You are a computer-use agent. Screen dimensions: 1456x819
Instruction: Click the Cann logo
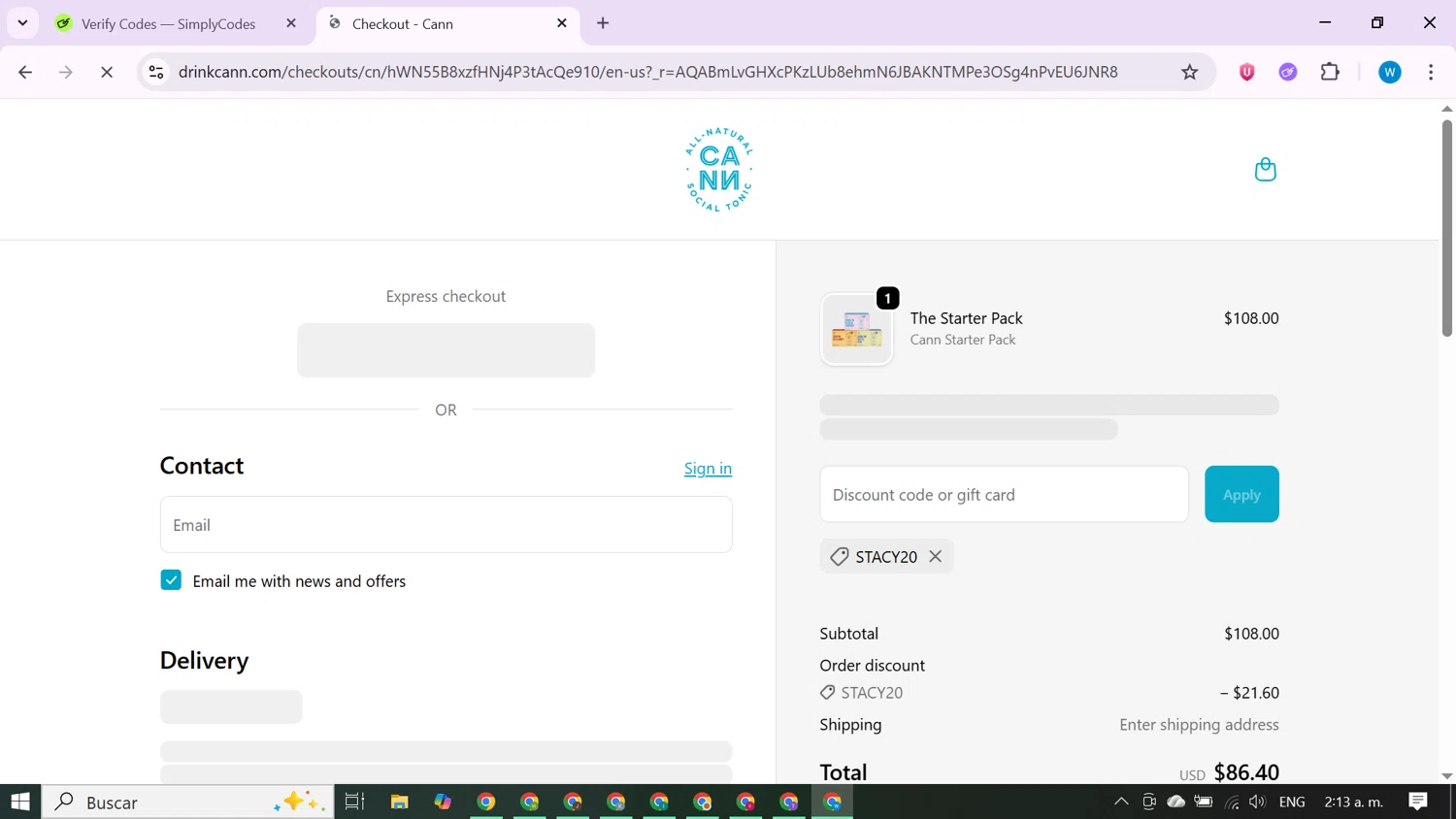tap(719, 170)
